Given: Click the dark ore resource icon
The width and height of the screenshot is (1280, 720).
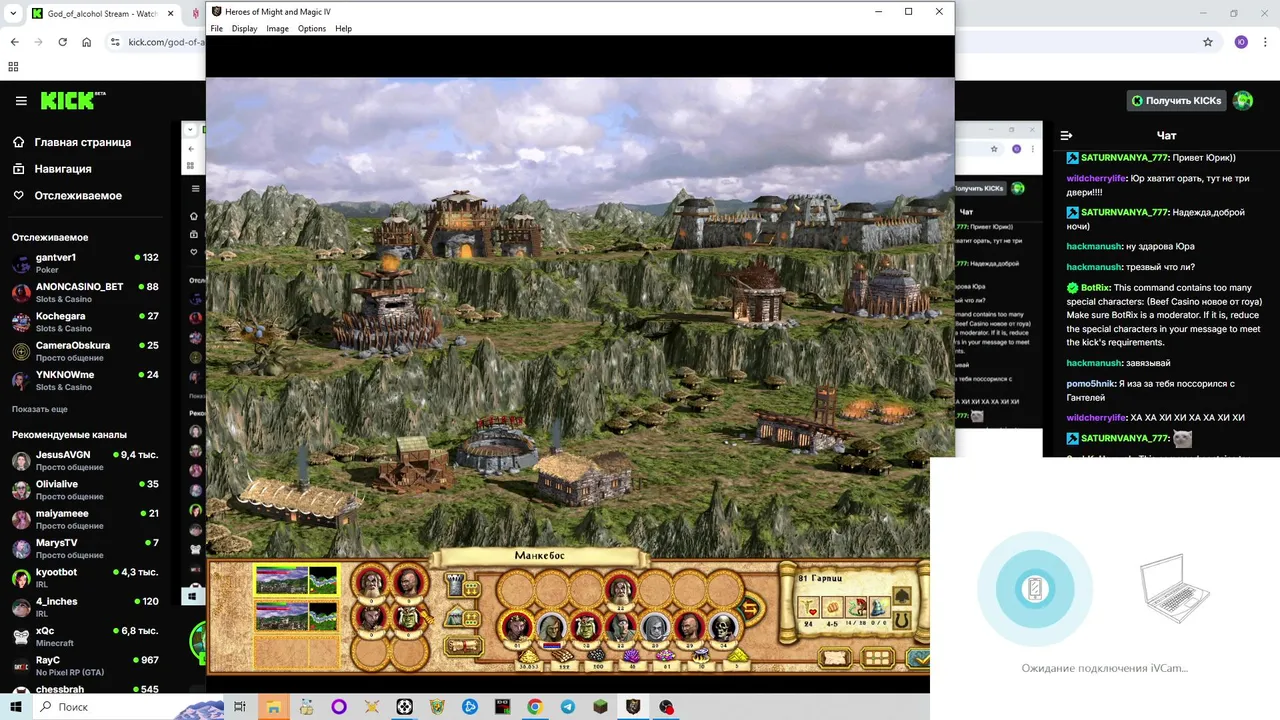Looking at the screenshot, I should click(x=598, y=656).
